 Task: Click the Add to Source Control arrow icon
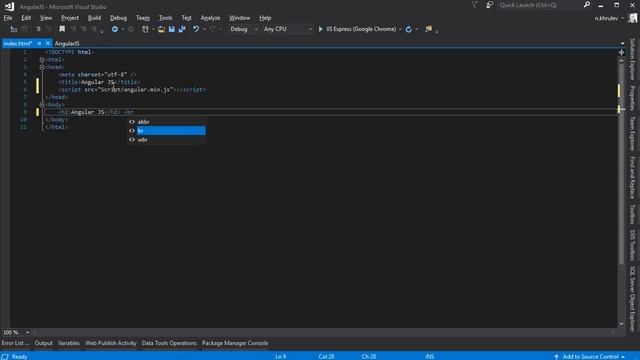click(556, 356)
